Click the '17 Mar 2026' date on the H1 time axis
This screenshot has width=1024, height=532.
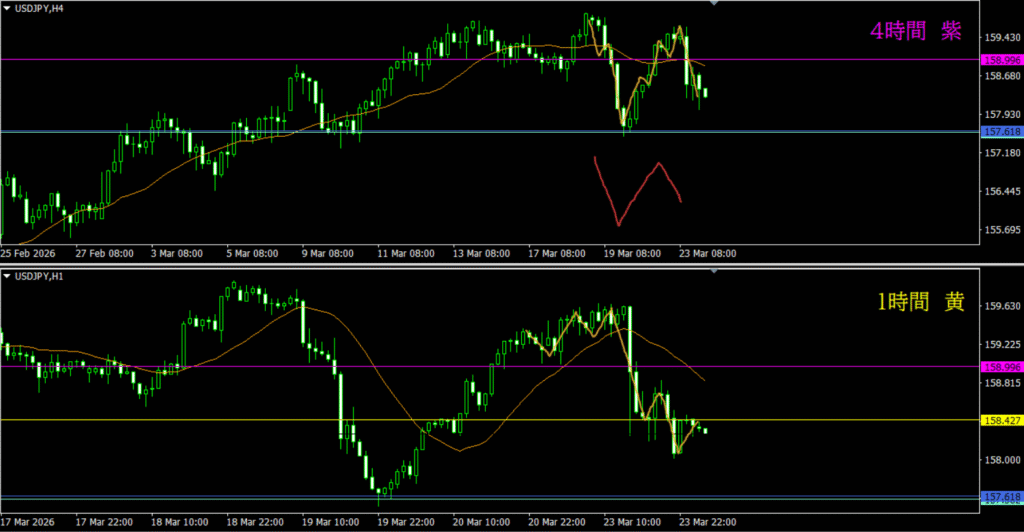click(x=31, y=523)
